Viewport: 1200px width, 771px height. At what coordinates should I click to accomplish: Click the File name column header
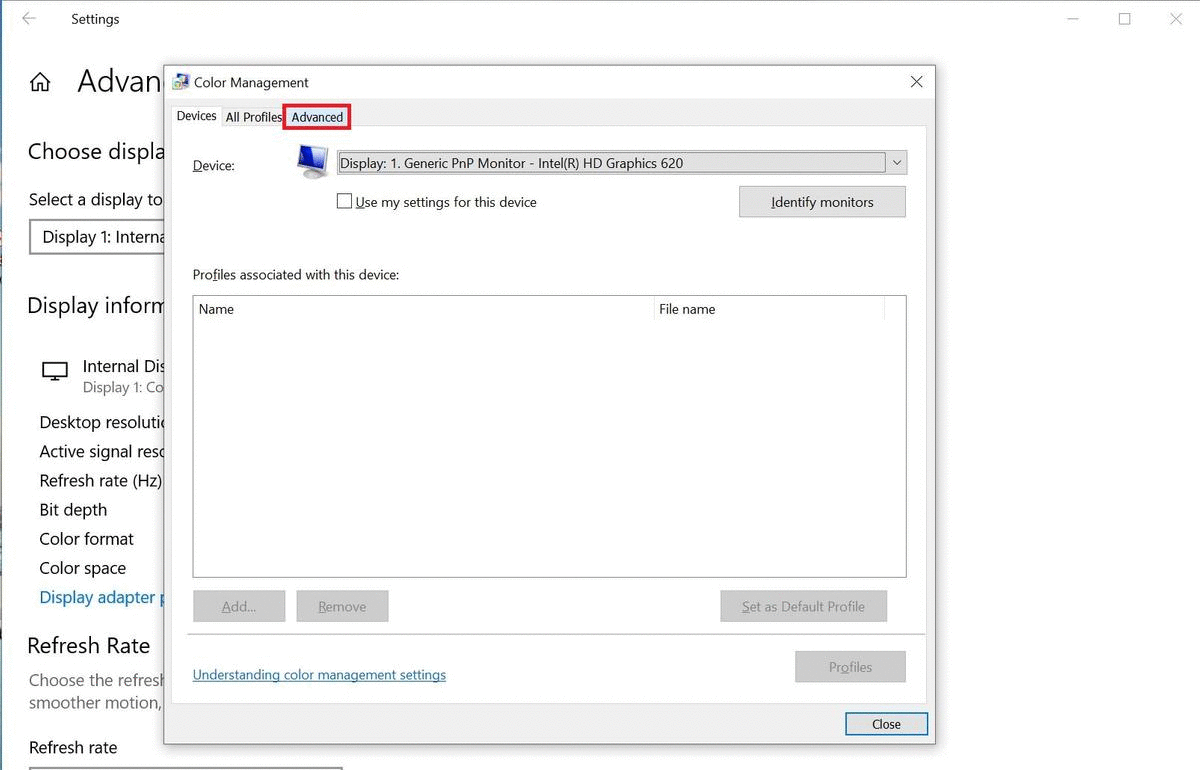(x=769, y=309)
